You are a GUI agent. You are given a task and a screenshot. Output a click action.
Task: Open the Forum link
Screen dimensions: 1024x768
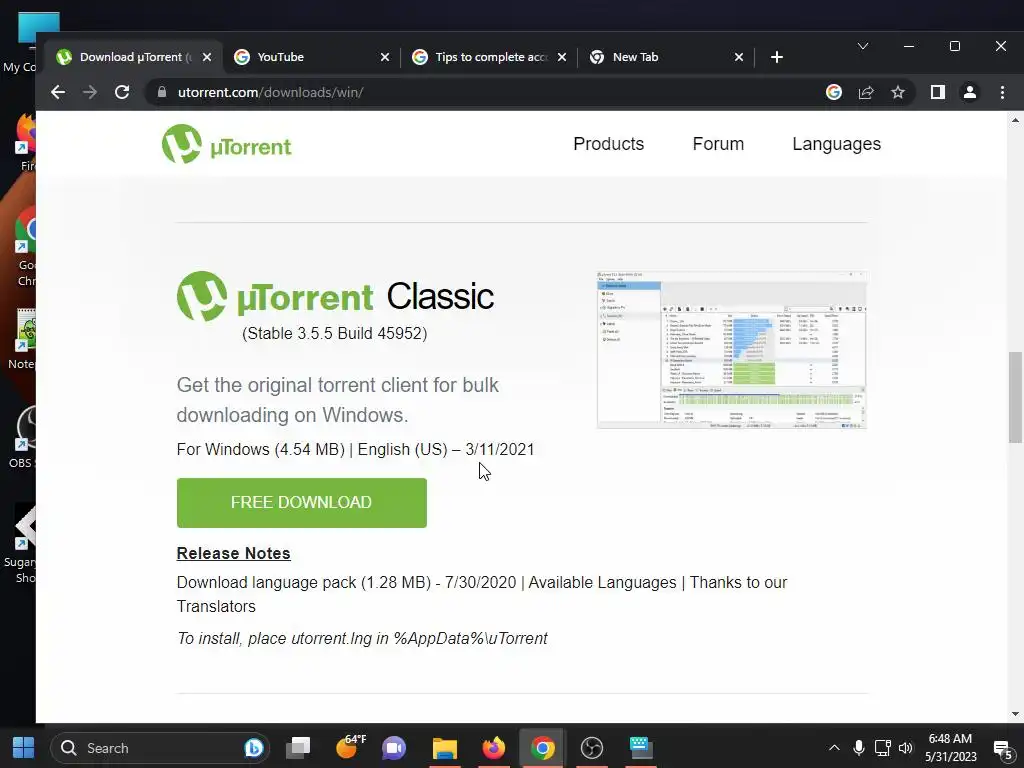click(x=718, y=144)
